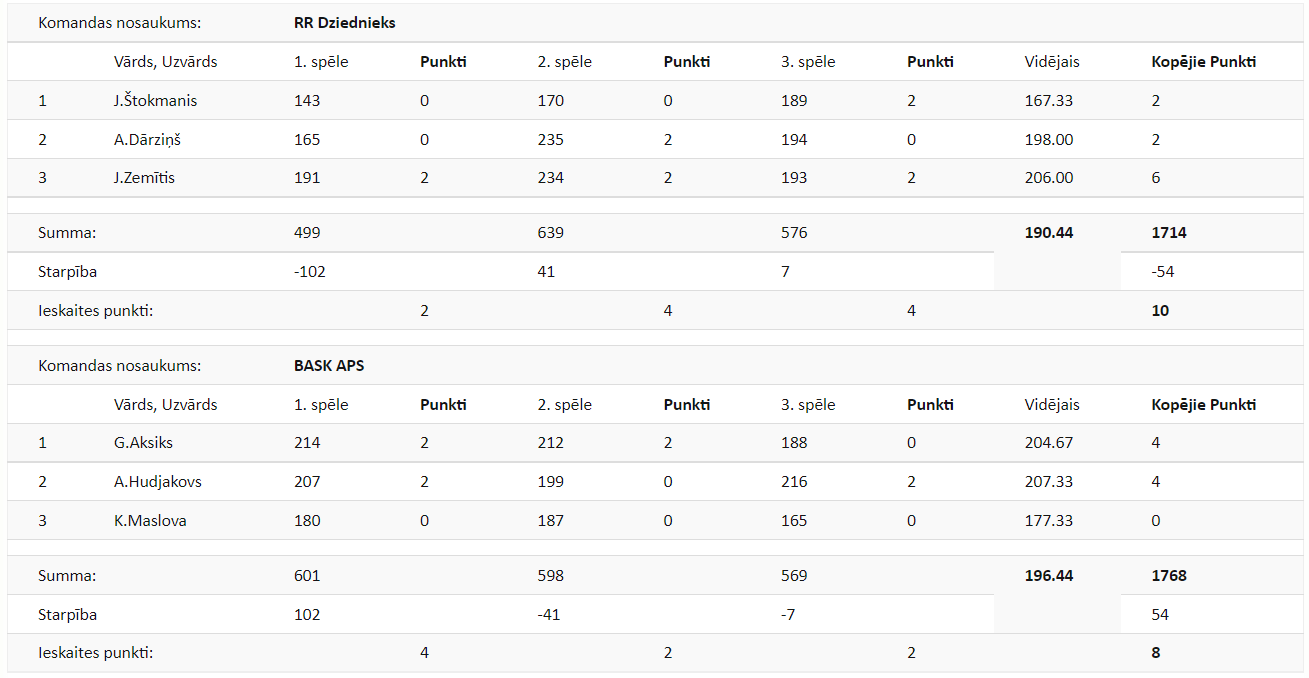Click J.Zemītis average 206.00
The width and height of the screenshot is (1309, 678).
1048,178
